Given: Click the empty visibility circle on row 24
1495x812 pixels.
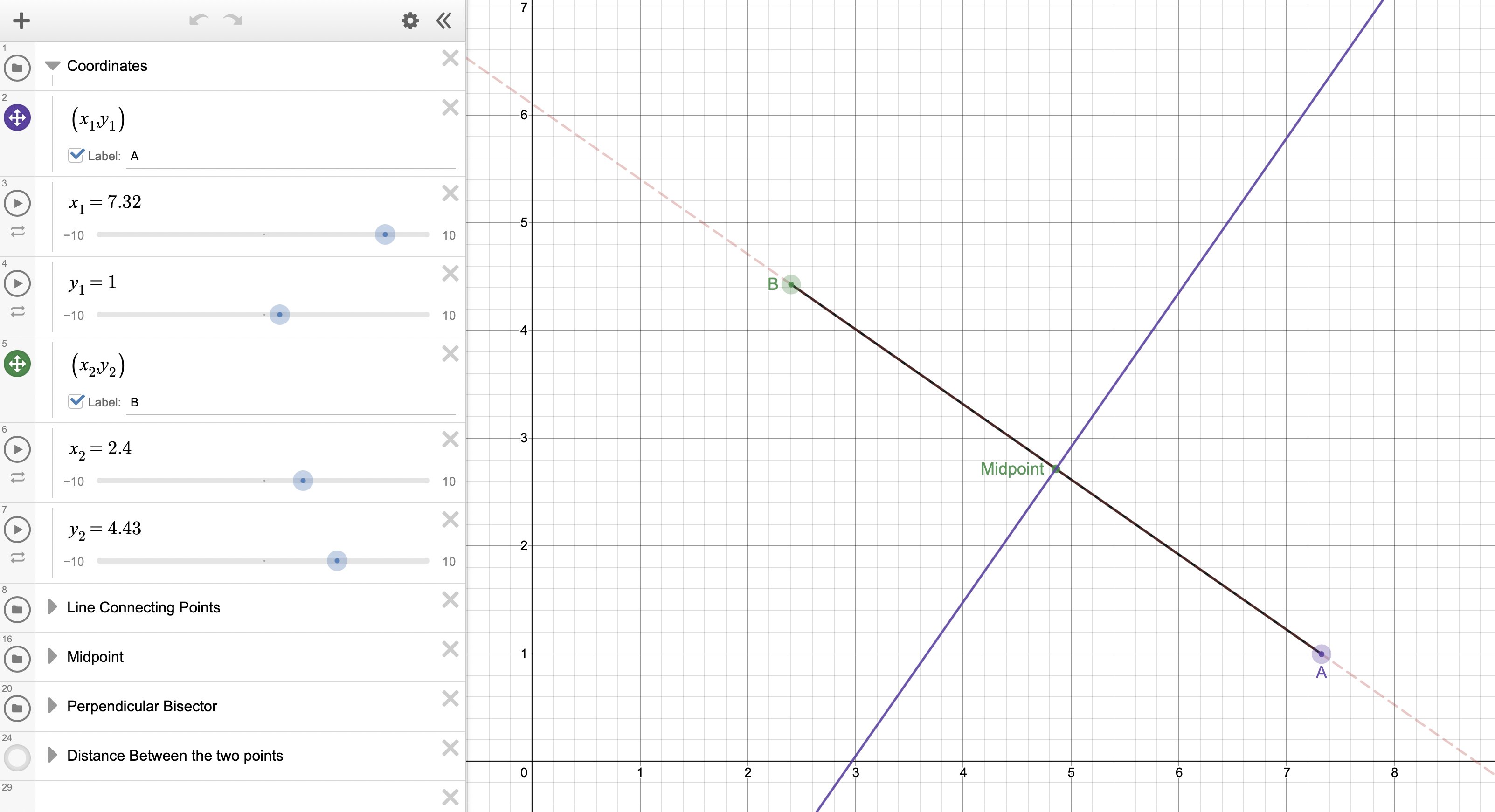Looking at the screenshot, I should click(16, 758).
